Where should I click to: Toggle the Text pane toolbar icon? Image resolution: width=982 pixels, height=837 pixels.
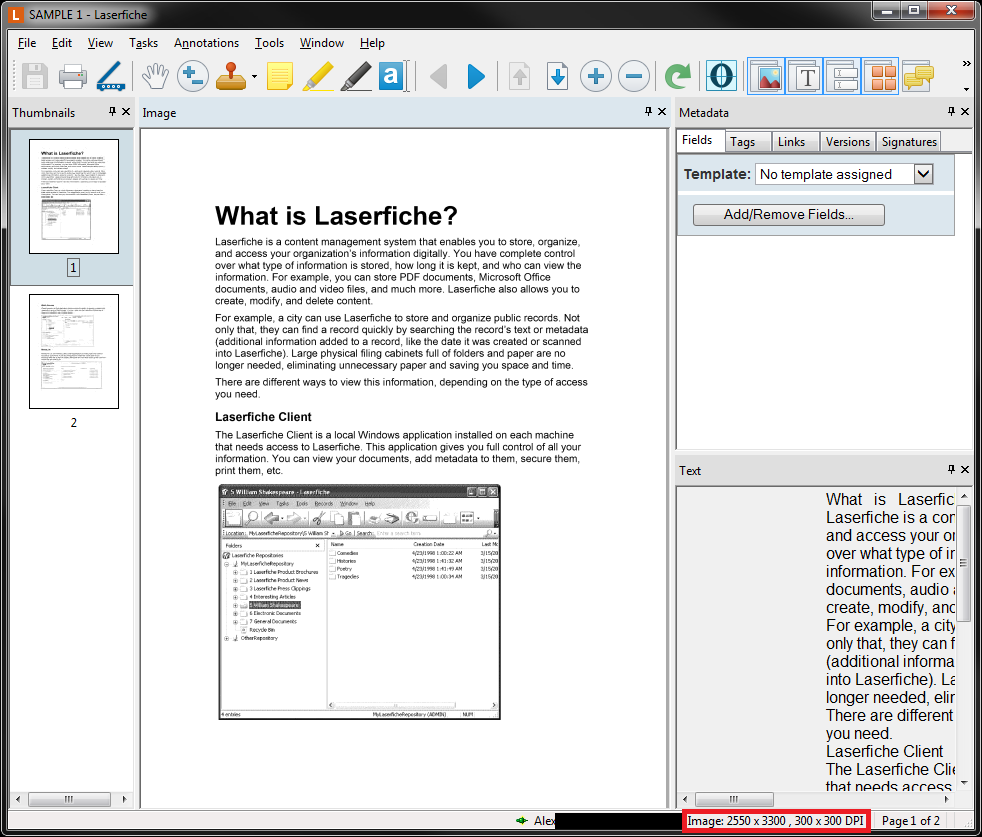pos(804,76)
